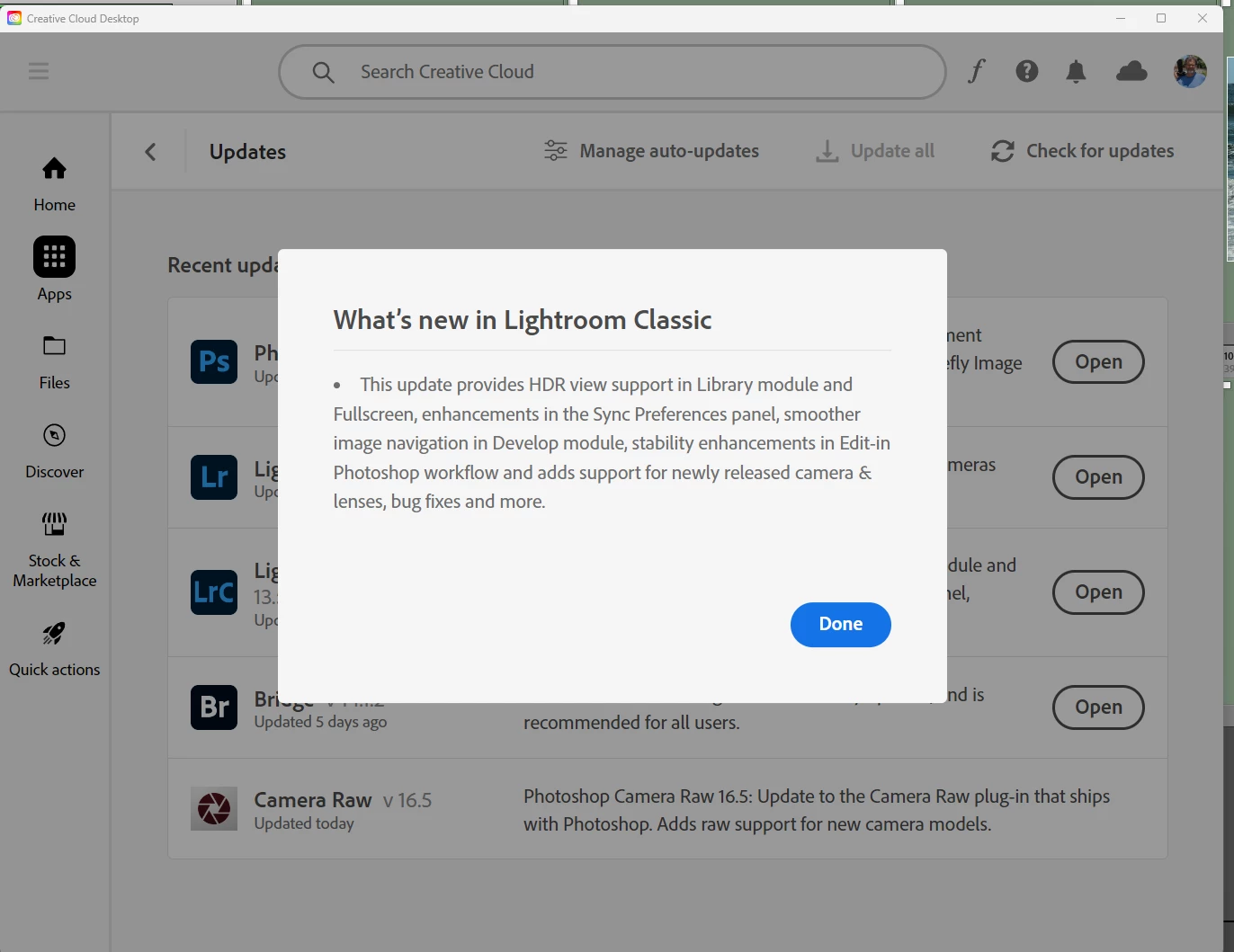
Task: Open the user profile avatar
Action: (1190, 71)
